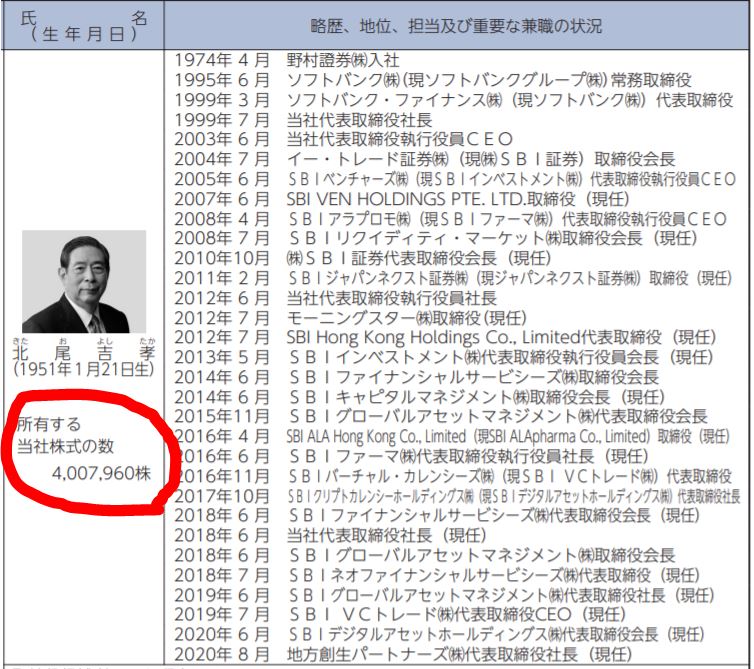Click the ㈱SBI証券代表取締役会長 entry
754x669 pixels.
pos(418,259)
